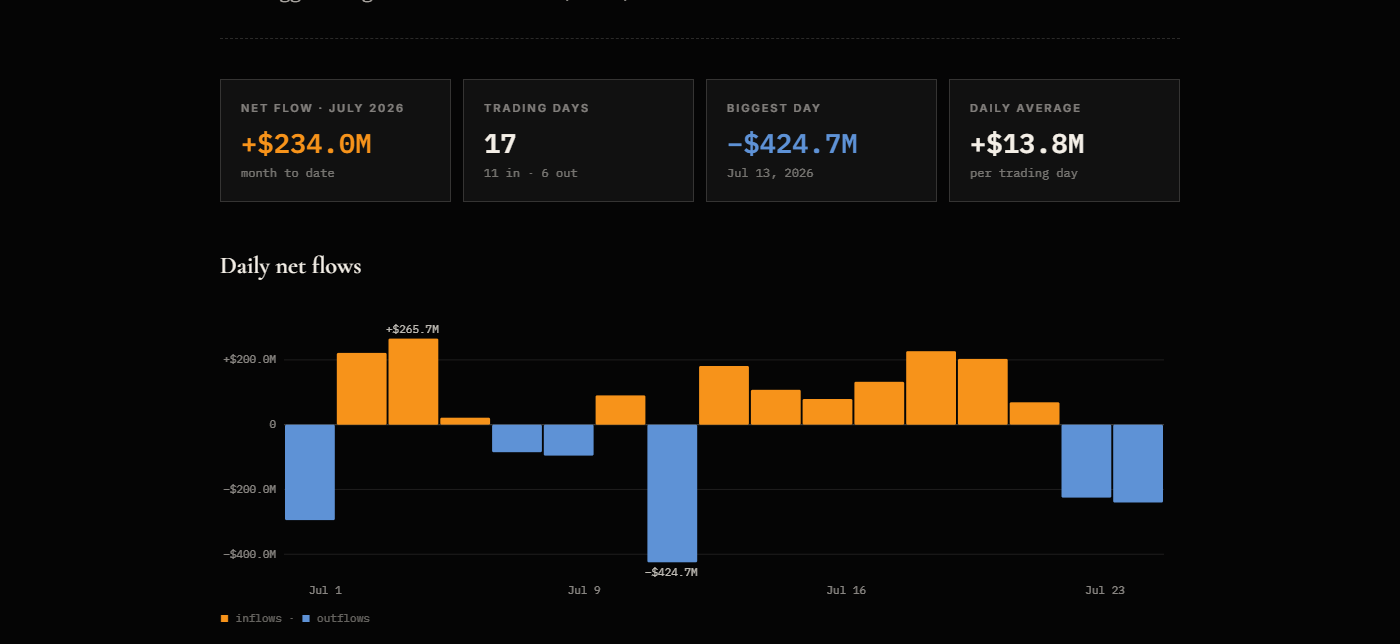Open the Trading Days card heading

point(537,108)
